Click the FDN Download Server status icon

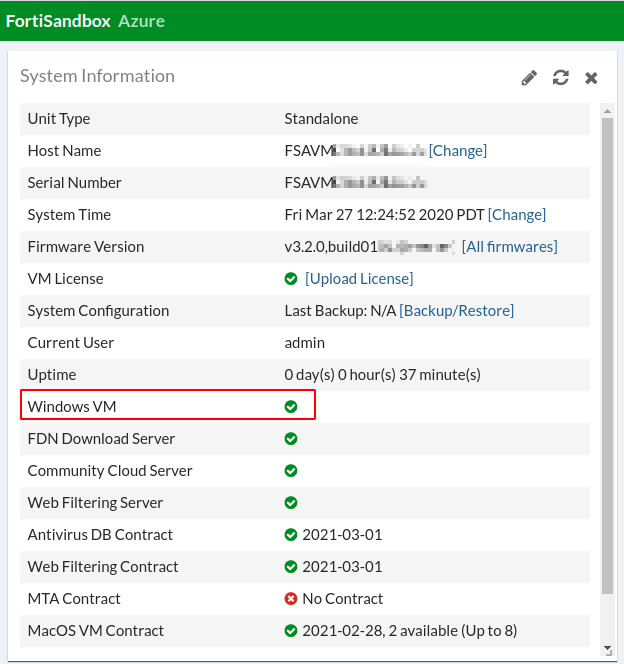click(x=291, y=439)
